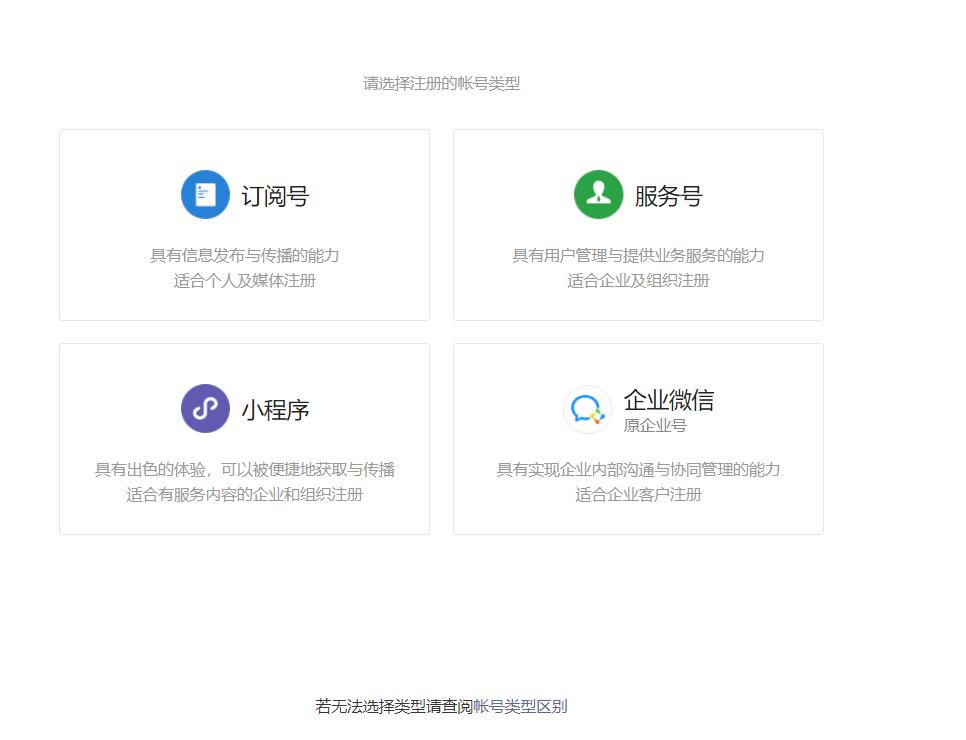
Task: Click the 原企业号 subtitle
Action: (x=655, y=425)
